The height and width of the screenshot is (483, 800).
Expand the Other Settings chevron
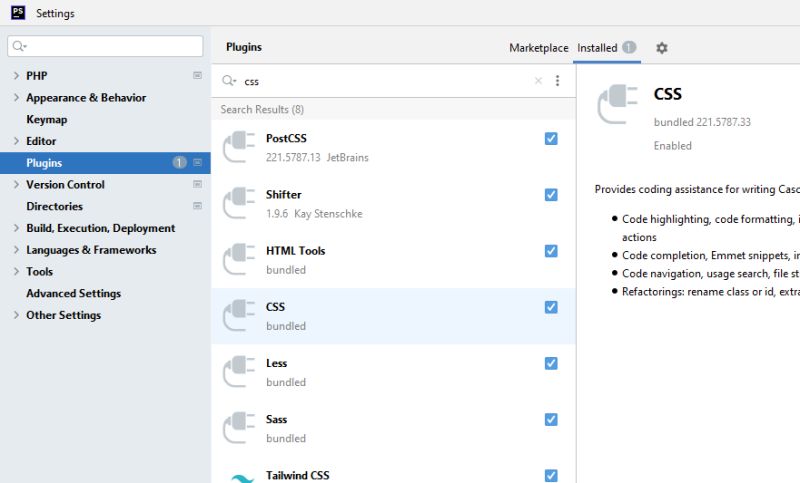(16, 315)
